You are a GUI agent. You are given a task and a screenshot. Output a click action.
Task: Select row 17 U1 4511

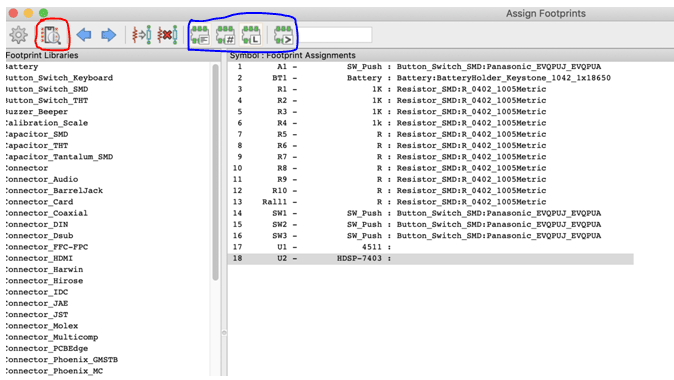coord(430,247)
